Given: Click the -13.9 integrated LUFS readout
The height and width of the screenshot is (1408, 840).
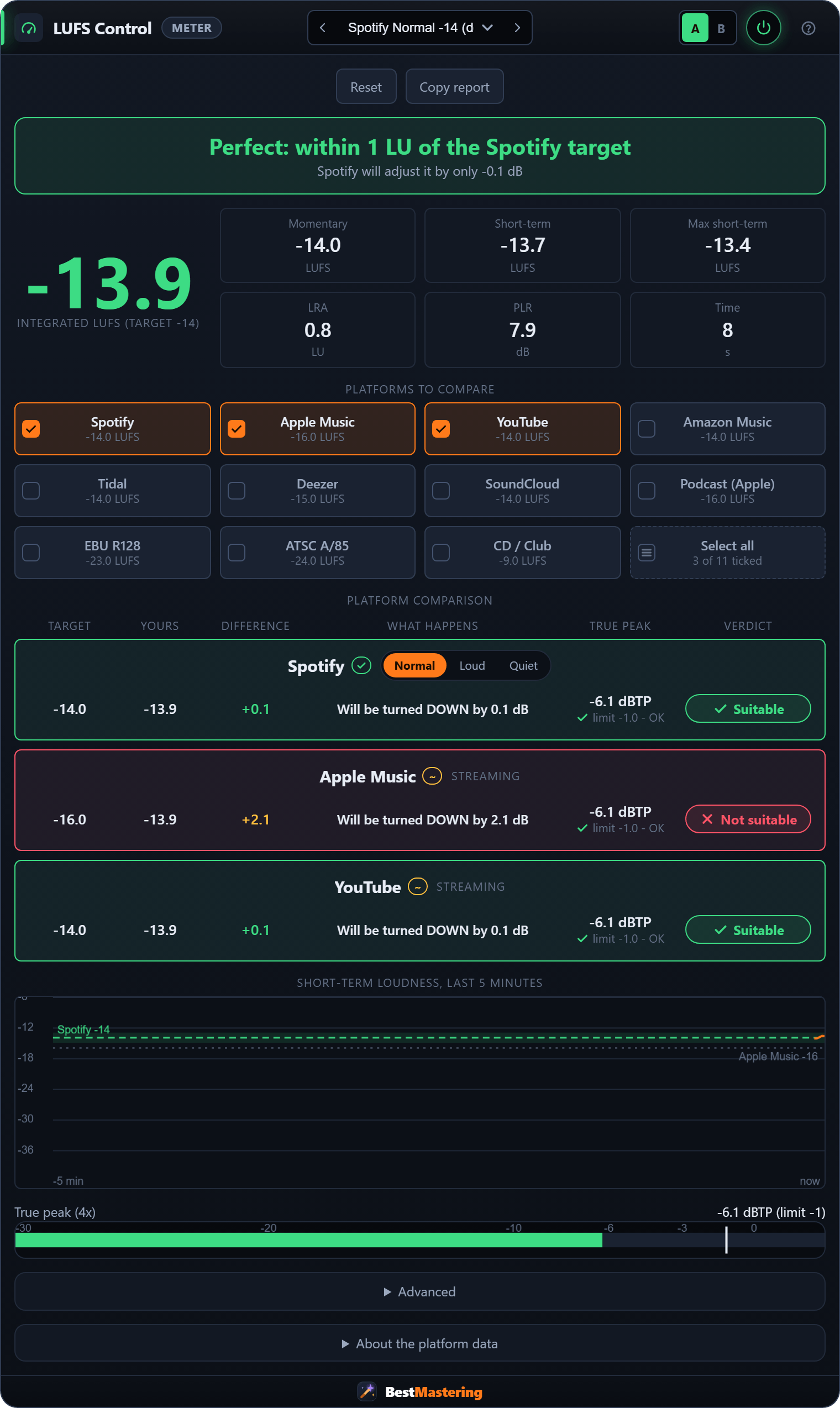Looking at the screenshot, I should click(109, 283).
